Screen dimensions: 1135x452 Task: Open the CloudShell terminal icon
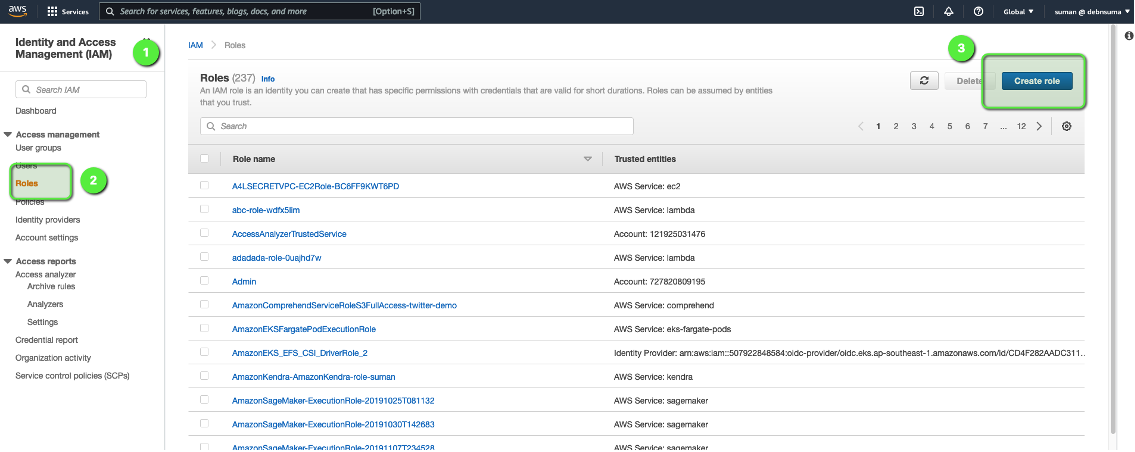pos(919,12)
